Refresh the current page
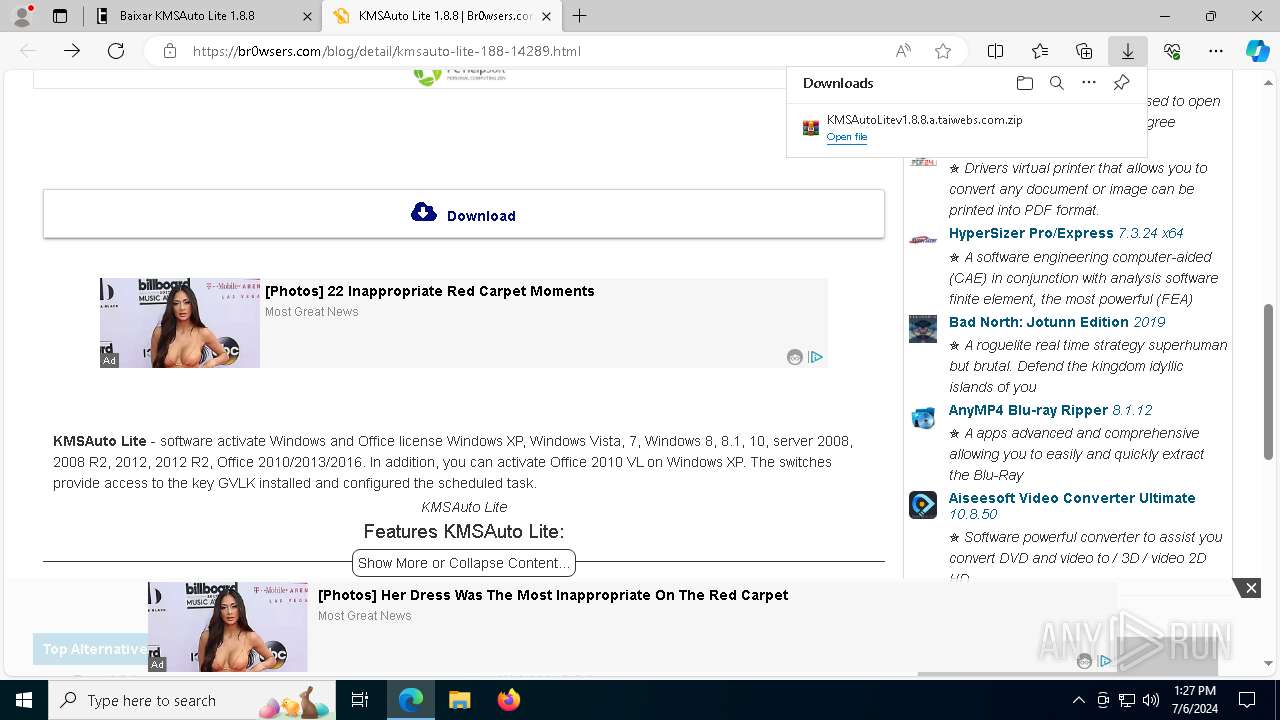This screenshot has height=720, width=1280. (116, 51)
